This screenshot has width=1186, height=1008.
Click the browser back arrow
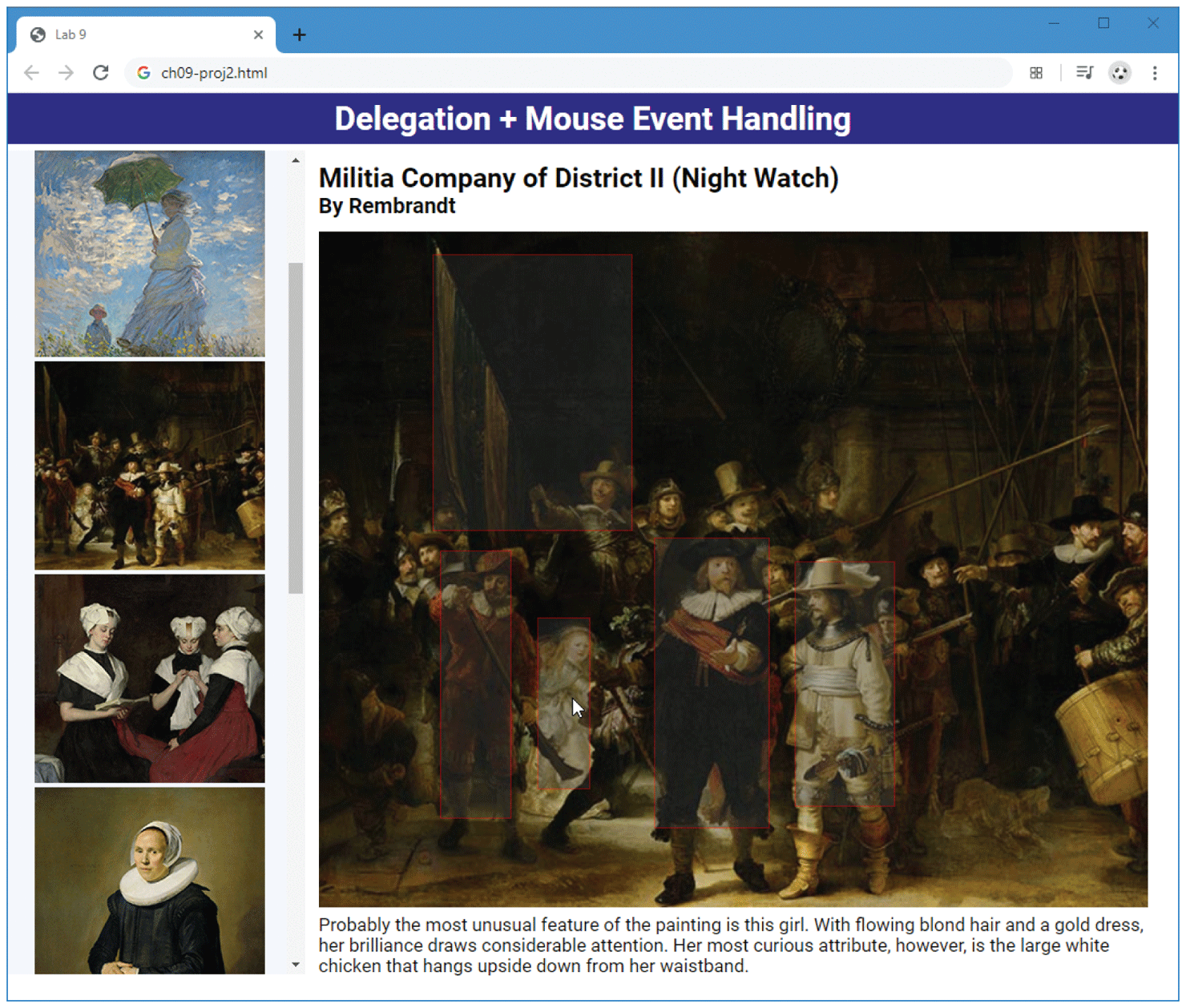click(31, 73)
